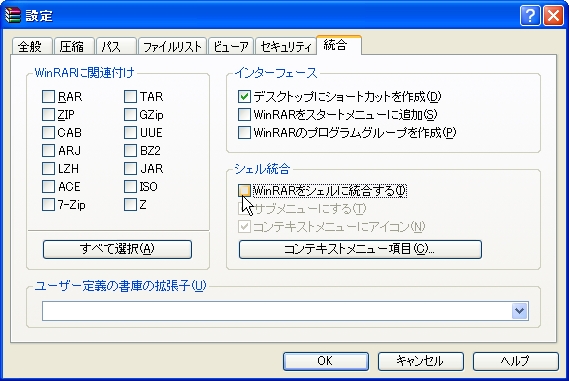Close the 設定 dialog with the X button
569x381 pixels.
click(553, 16)
